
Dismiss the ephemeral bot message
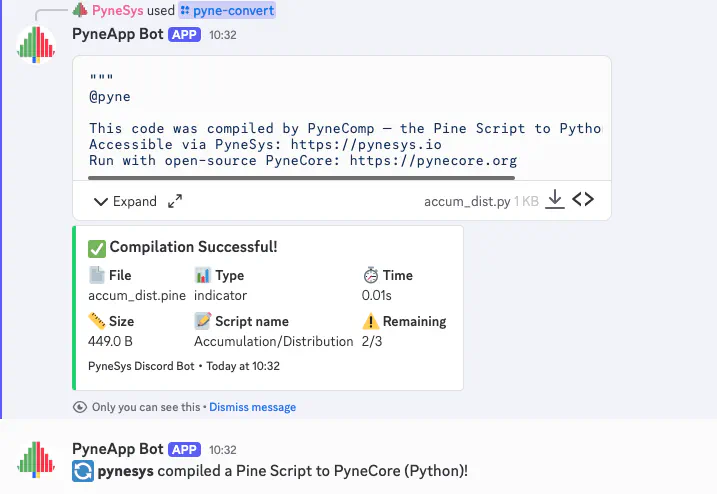252,407
